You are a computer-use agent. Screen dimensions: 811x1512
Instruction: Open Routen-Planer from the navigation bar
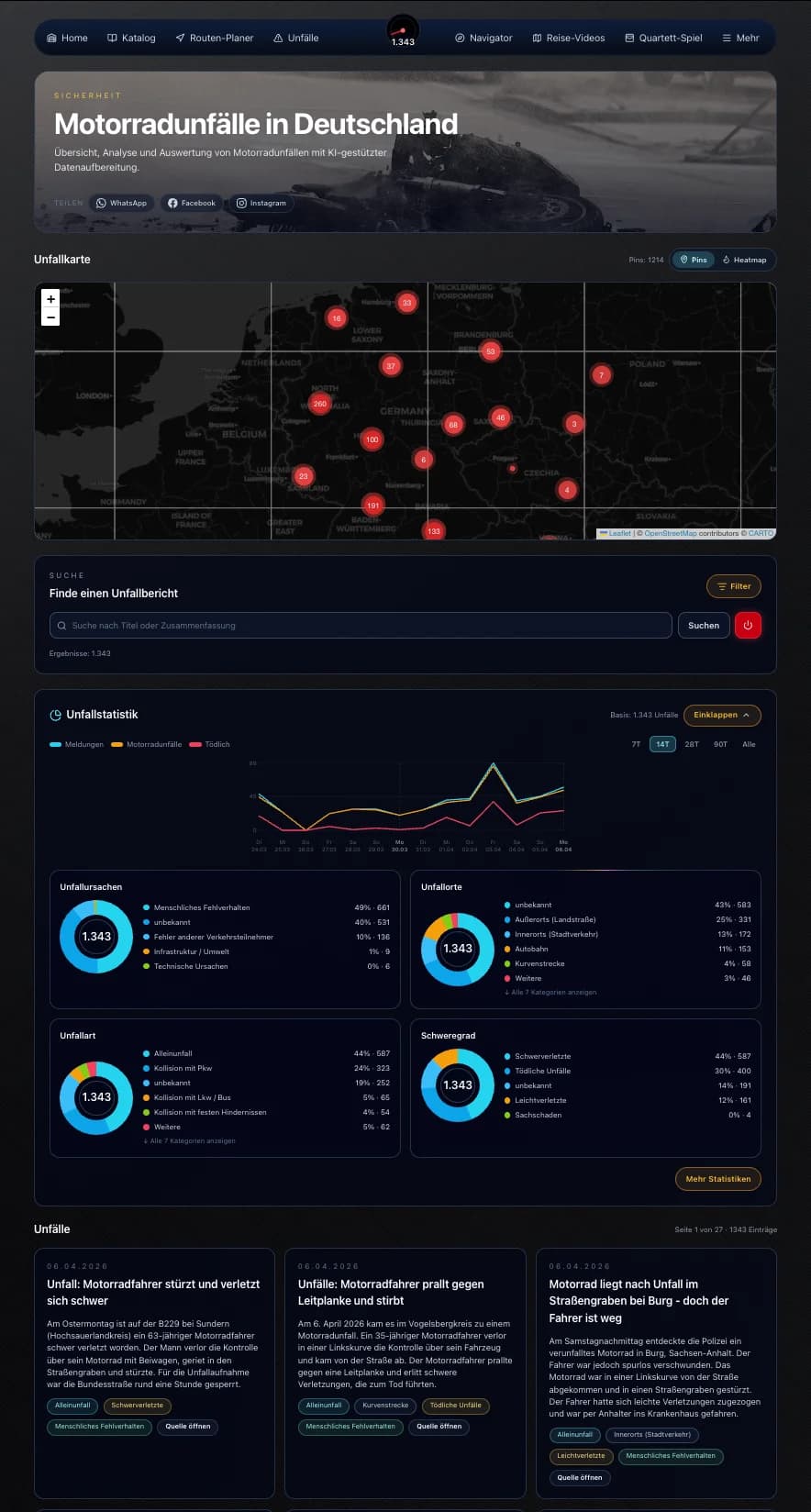[x=214, y=38]
